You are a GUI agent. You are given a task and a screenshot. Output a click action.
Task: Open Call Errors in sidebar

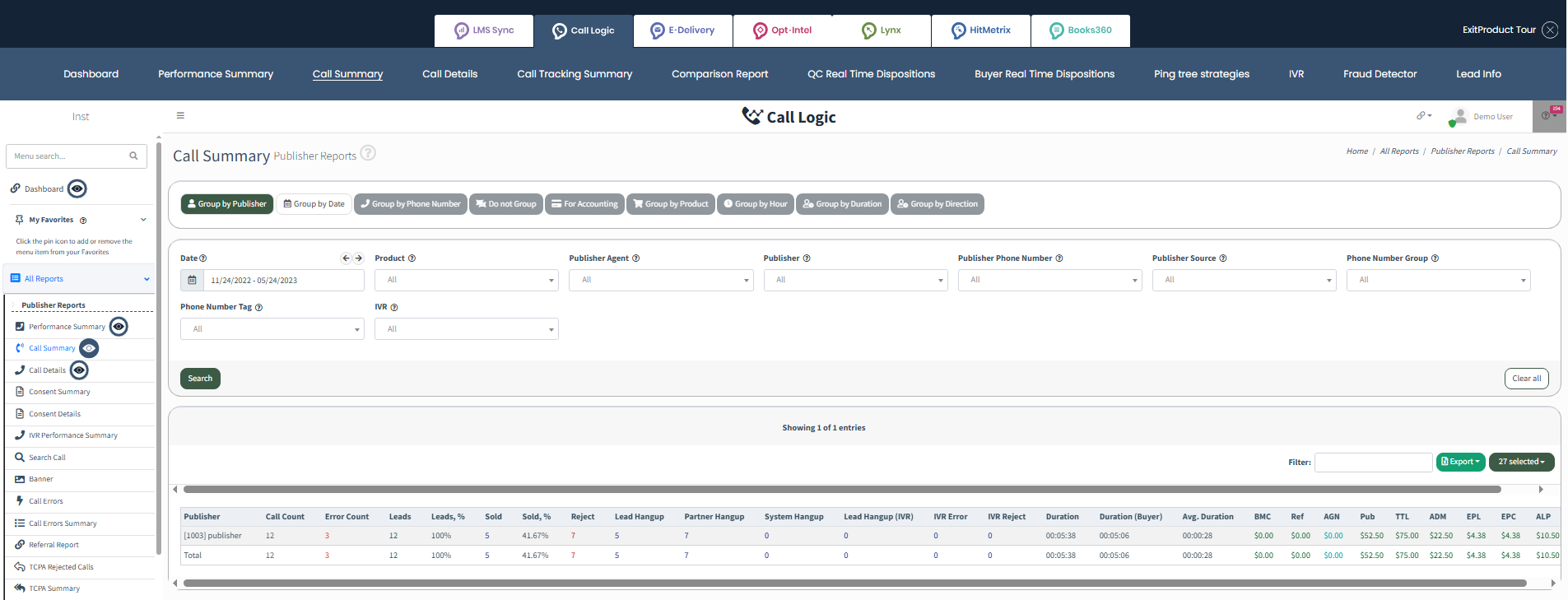(46, 501)
